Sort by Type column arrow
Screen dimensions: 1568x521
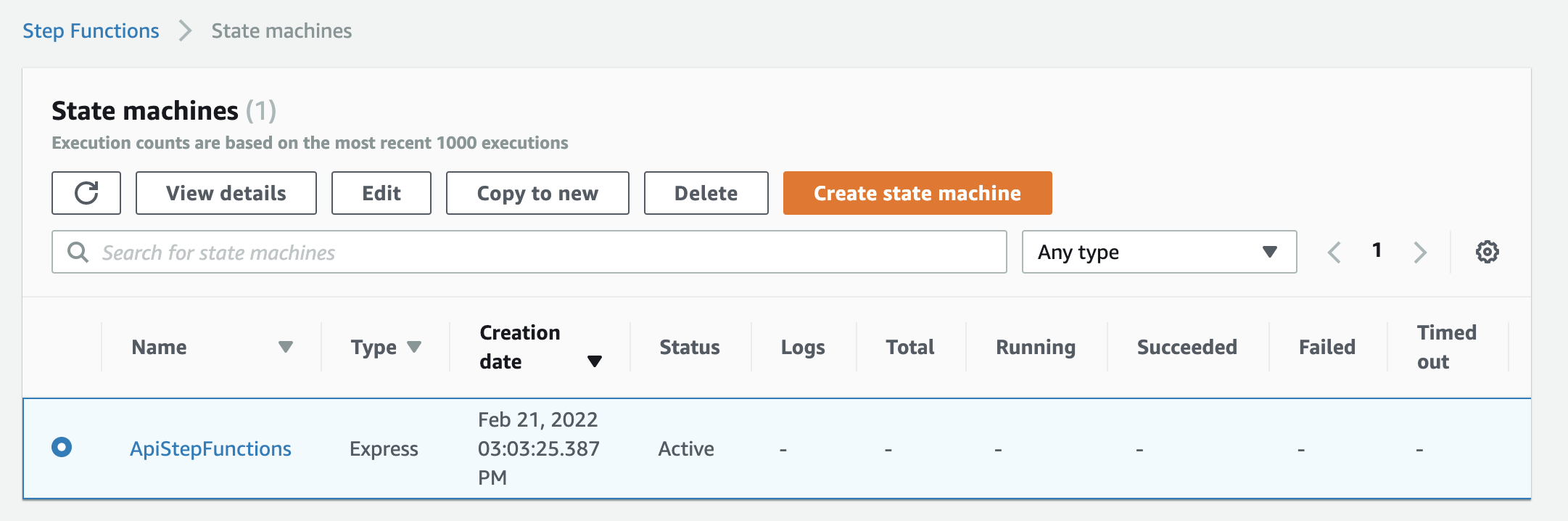[x=414, y=347]
